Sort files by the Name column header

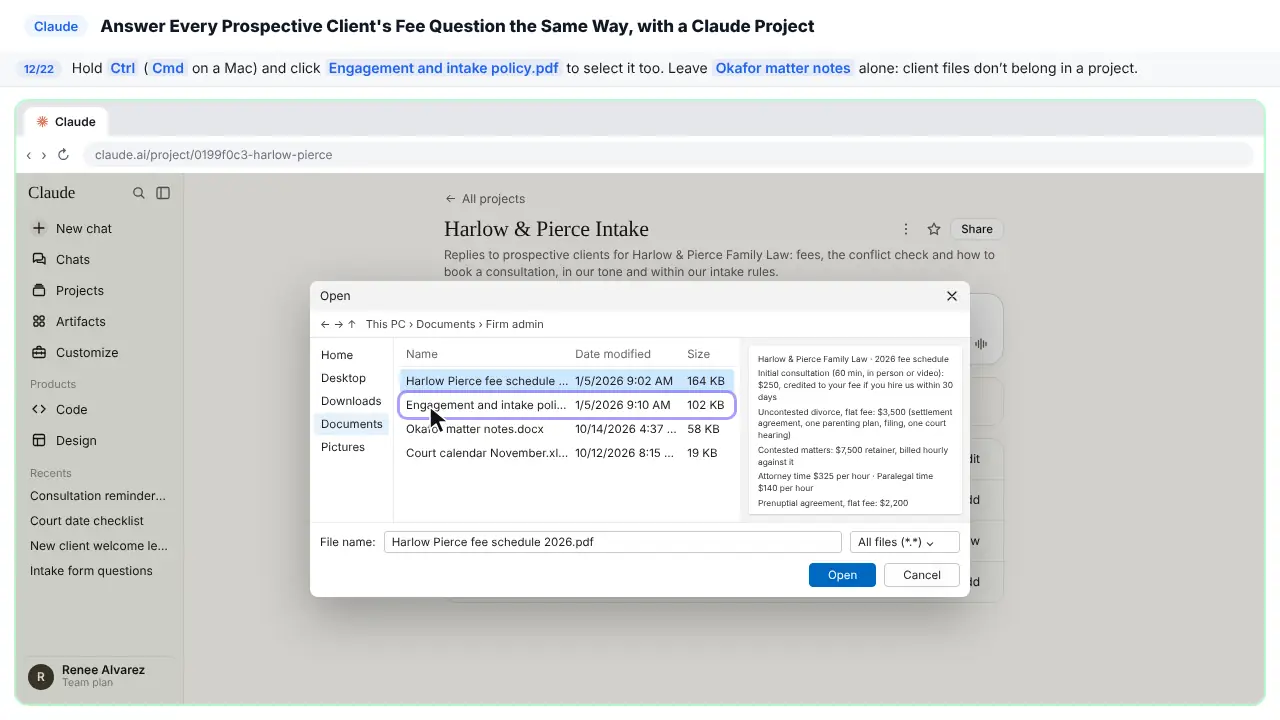(422, 354)
